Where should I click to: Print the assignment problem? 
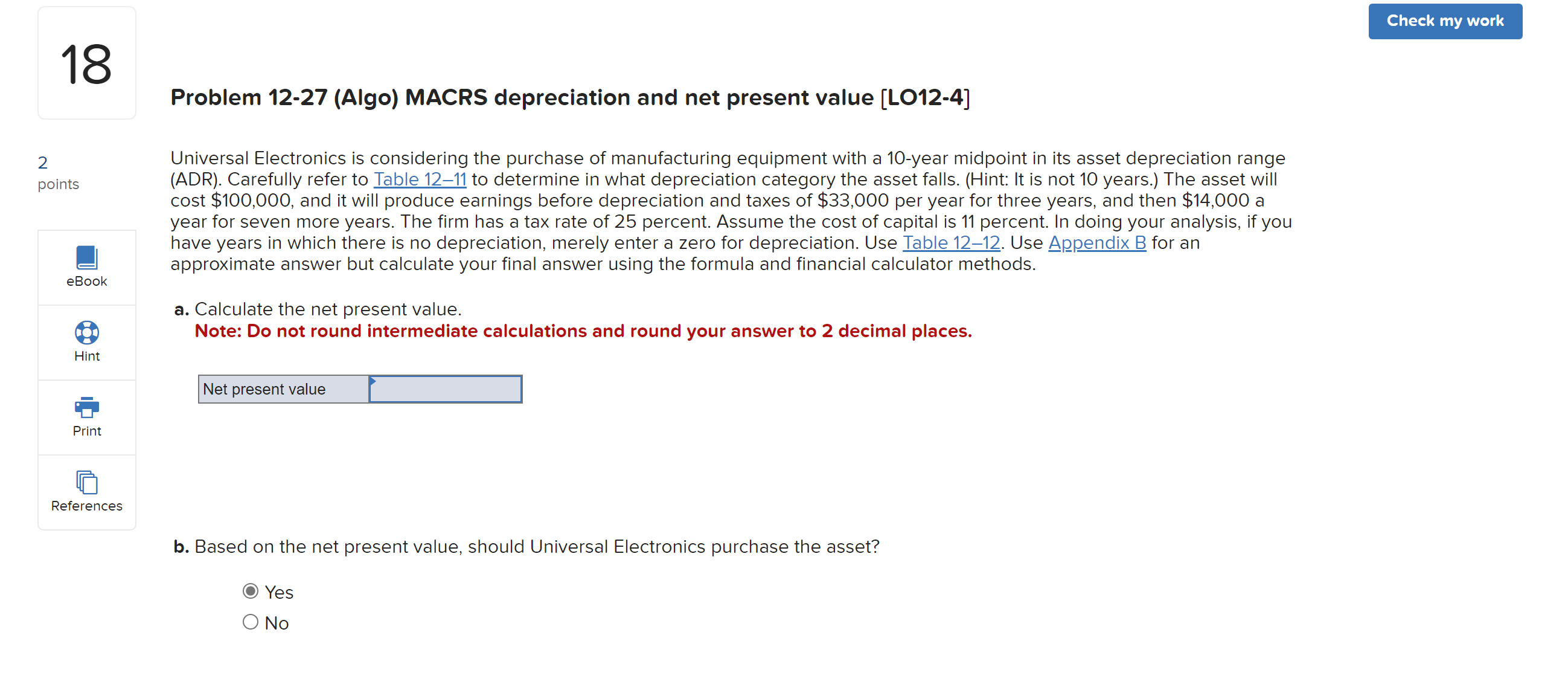coord(86,417)
